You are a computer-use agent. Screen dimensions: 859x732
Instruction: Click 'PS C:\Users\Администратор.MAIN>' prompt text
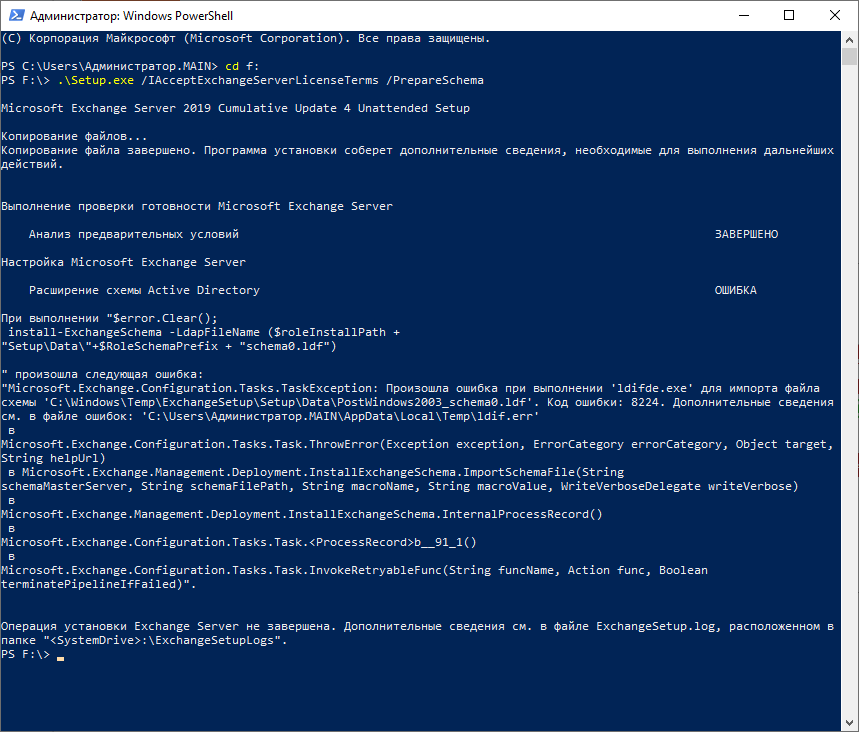pyautogui.click(x=110, y=66)
